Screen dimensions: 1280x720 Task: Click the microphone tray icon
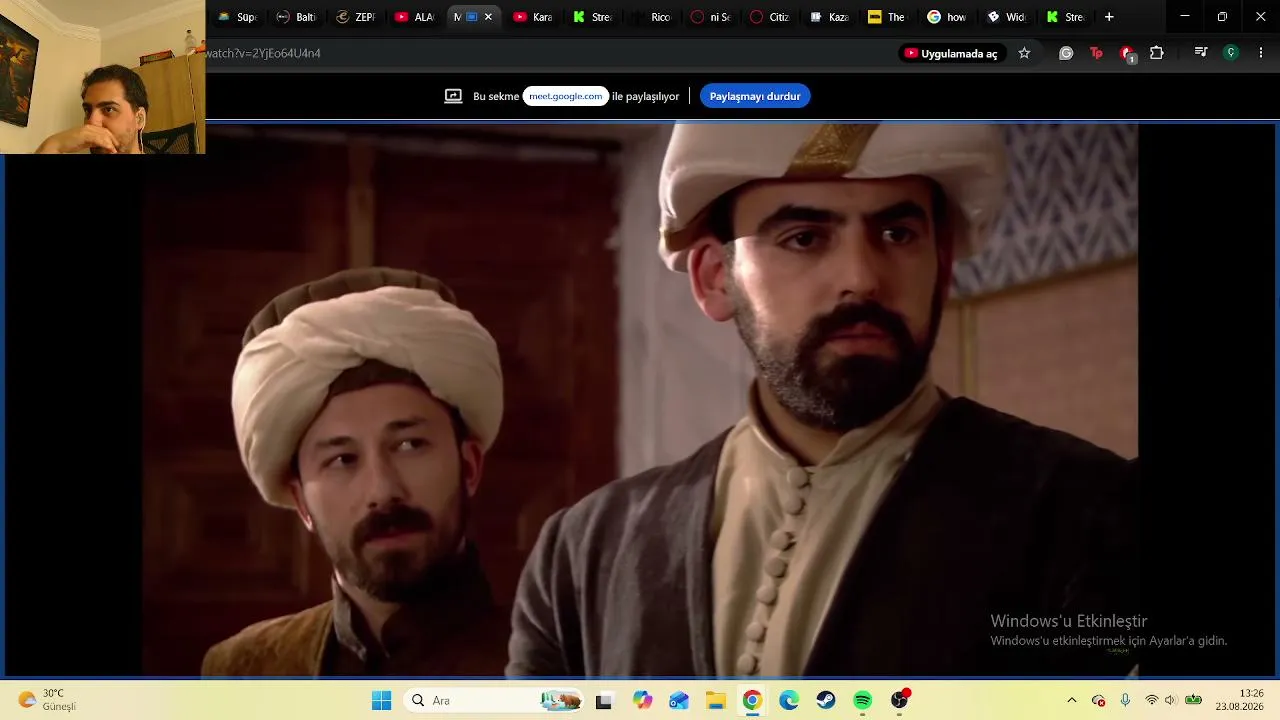tap(1125, 700)
